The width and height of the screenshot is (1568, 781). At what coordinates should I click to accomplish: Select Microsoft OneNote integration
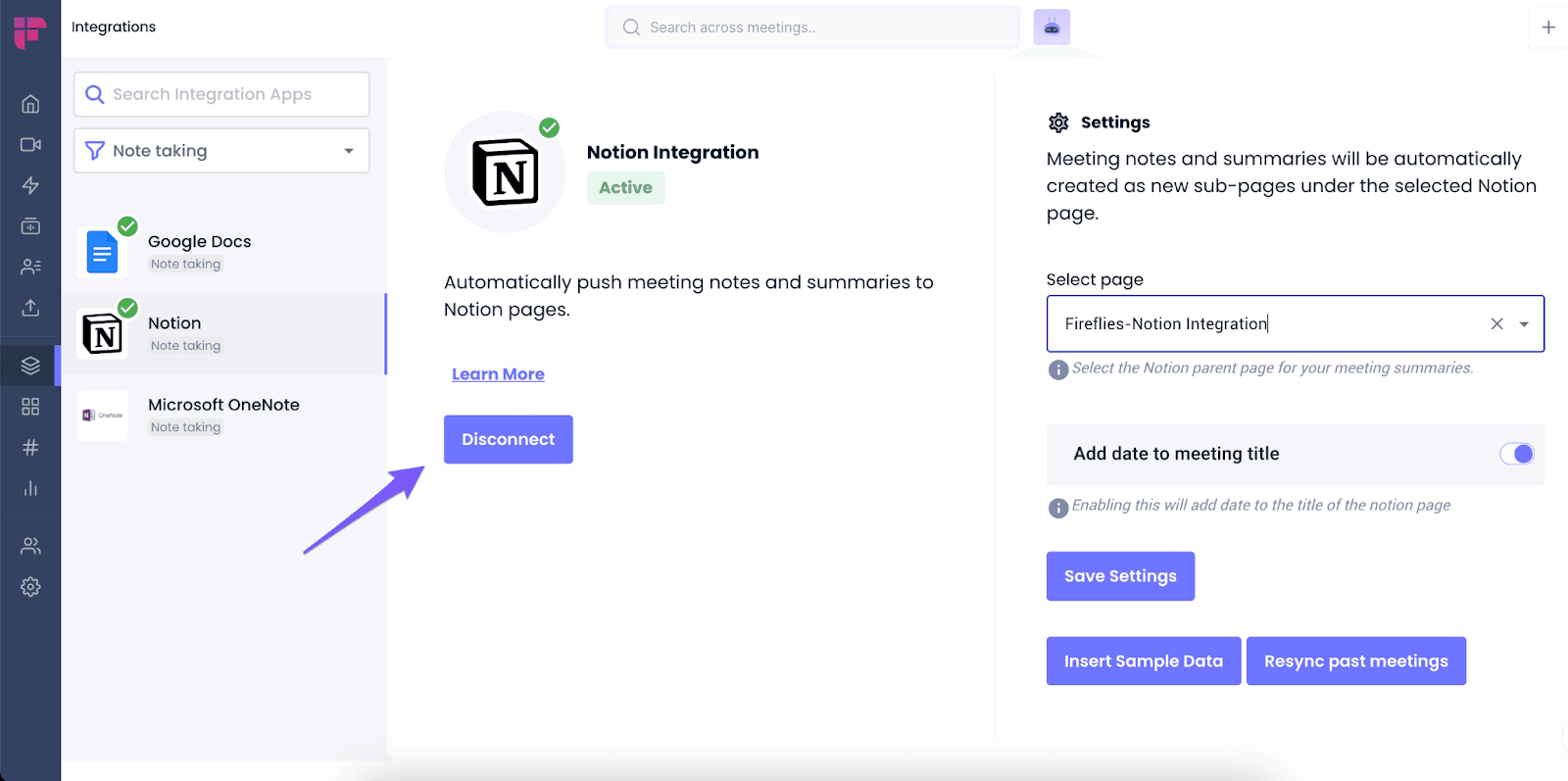pos(224,415)
